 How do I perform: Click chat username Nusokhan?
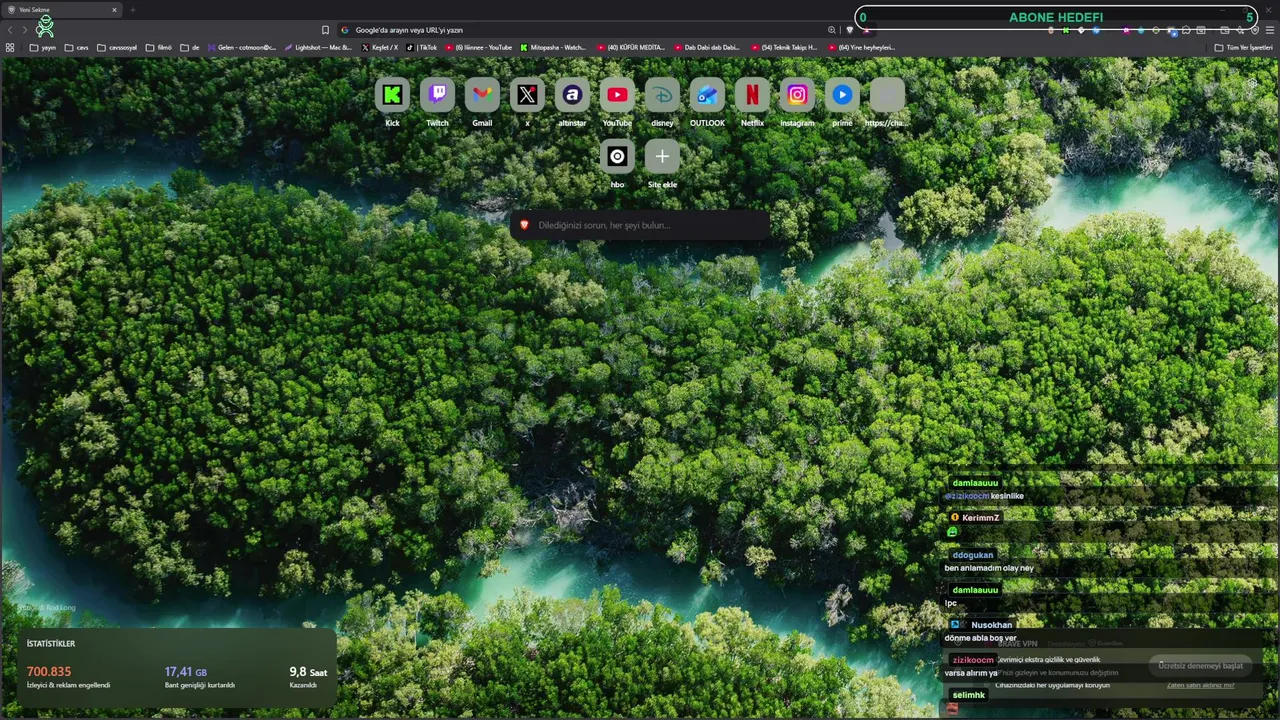click(991, 625)
